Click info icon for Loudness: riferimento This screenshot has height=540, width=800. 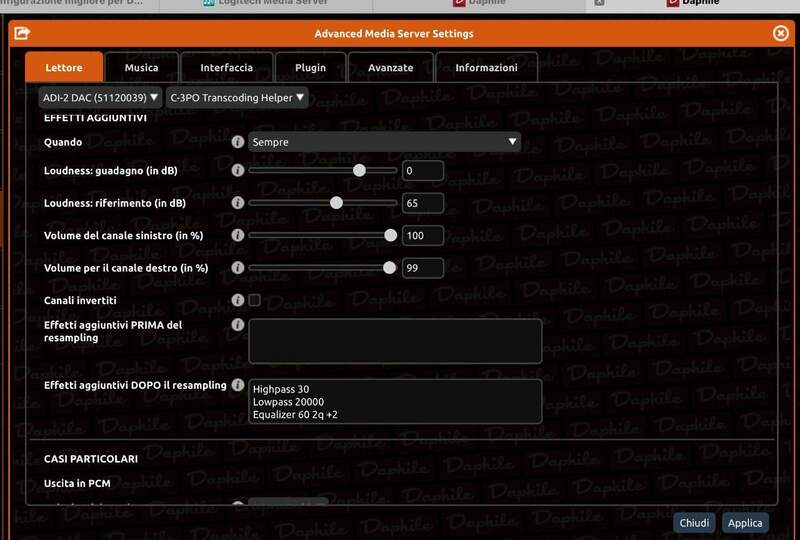[238, 203]
